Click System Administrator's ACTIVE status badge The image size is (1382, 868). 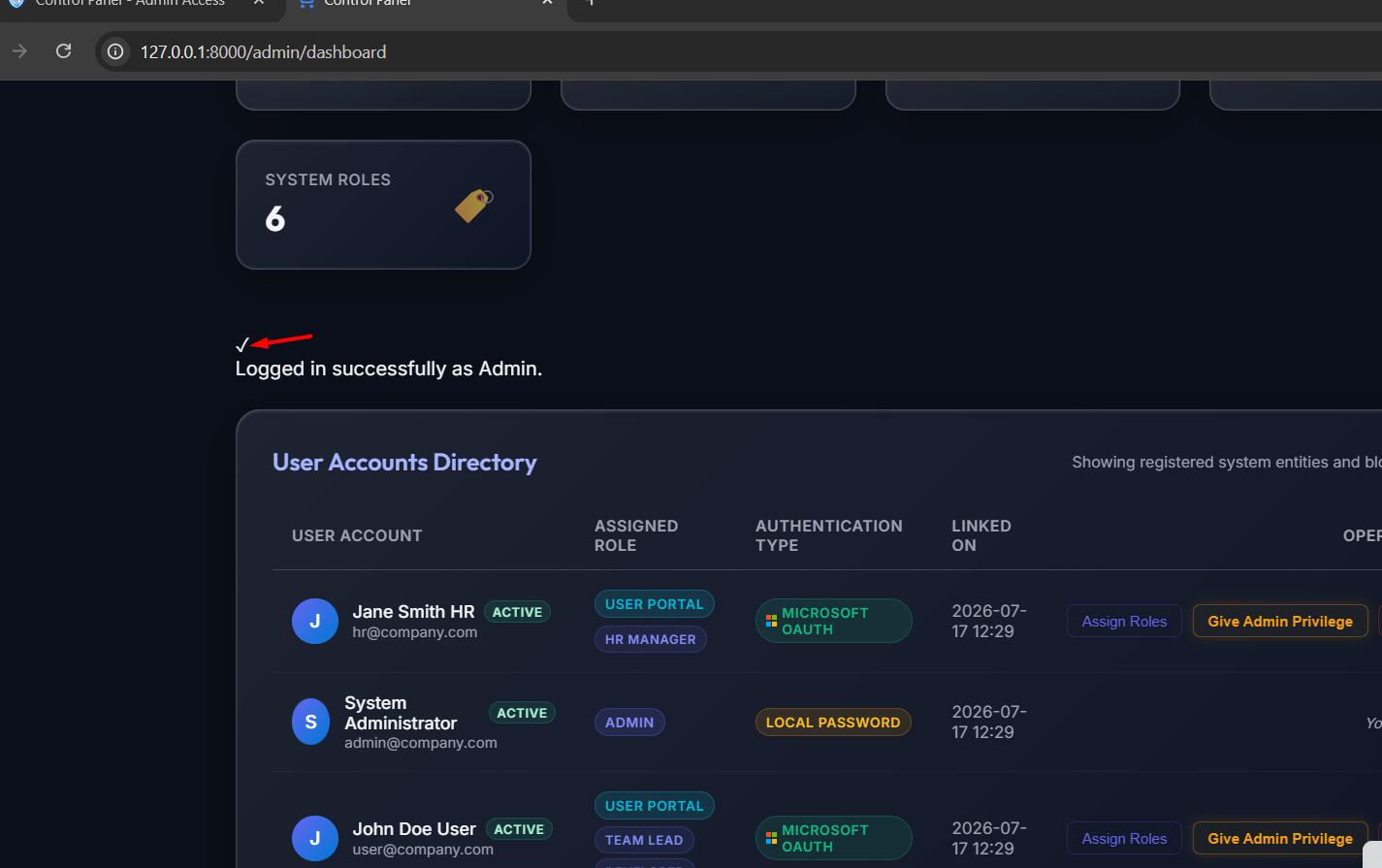tap(522, 713)
